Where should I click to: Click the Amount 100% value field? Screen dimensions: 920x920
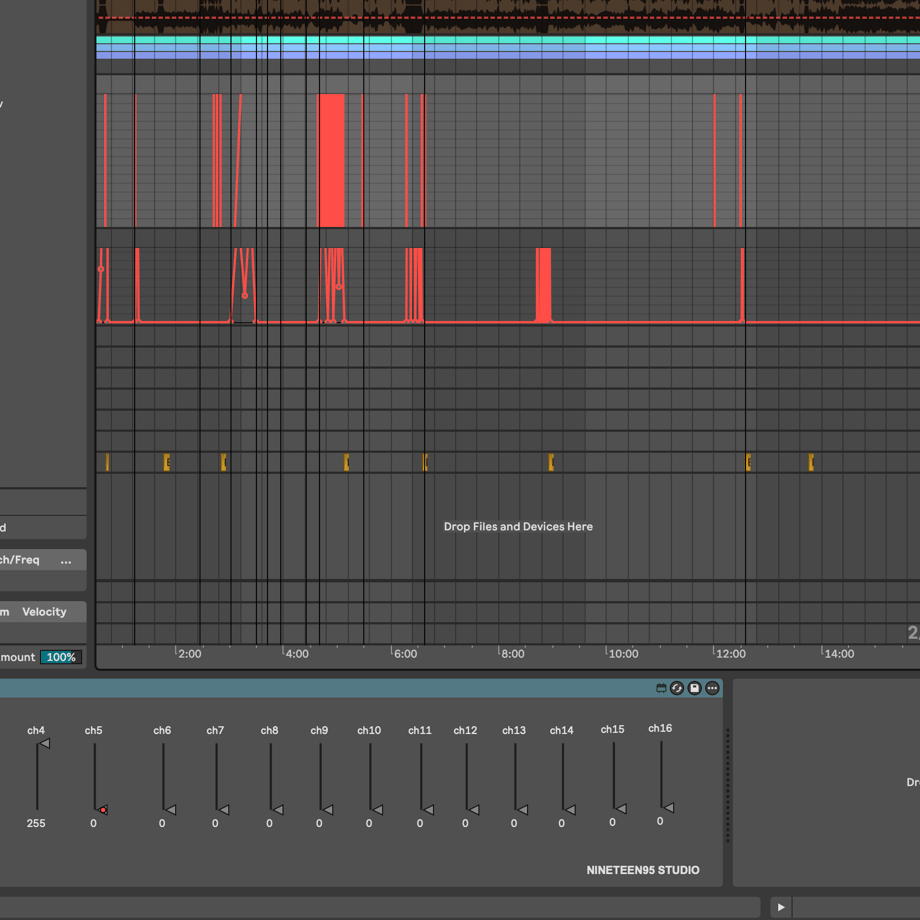(61, 657)
